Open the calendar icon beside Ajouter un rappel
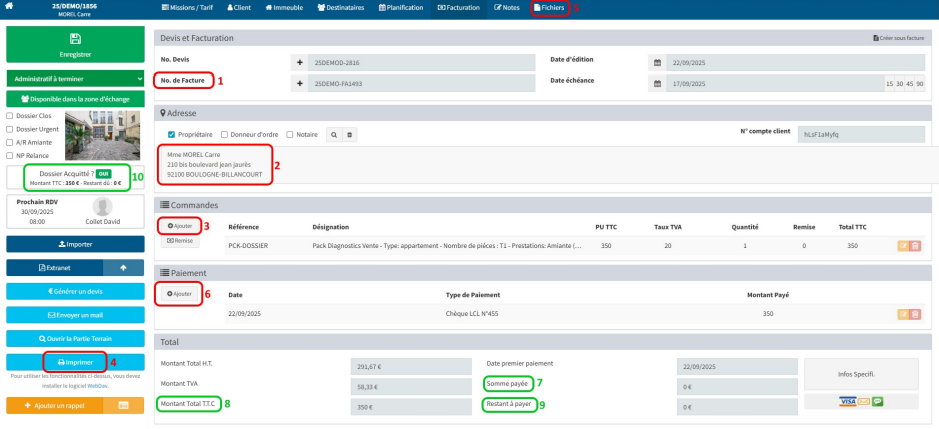Viewport: 939px width, 429px height. (x=124, y=405)
